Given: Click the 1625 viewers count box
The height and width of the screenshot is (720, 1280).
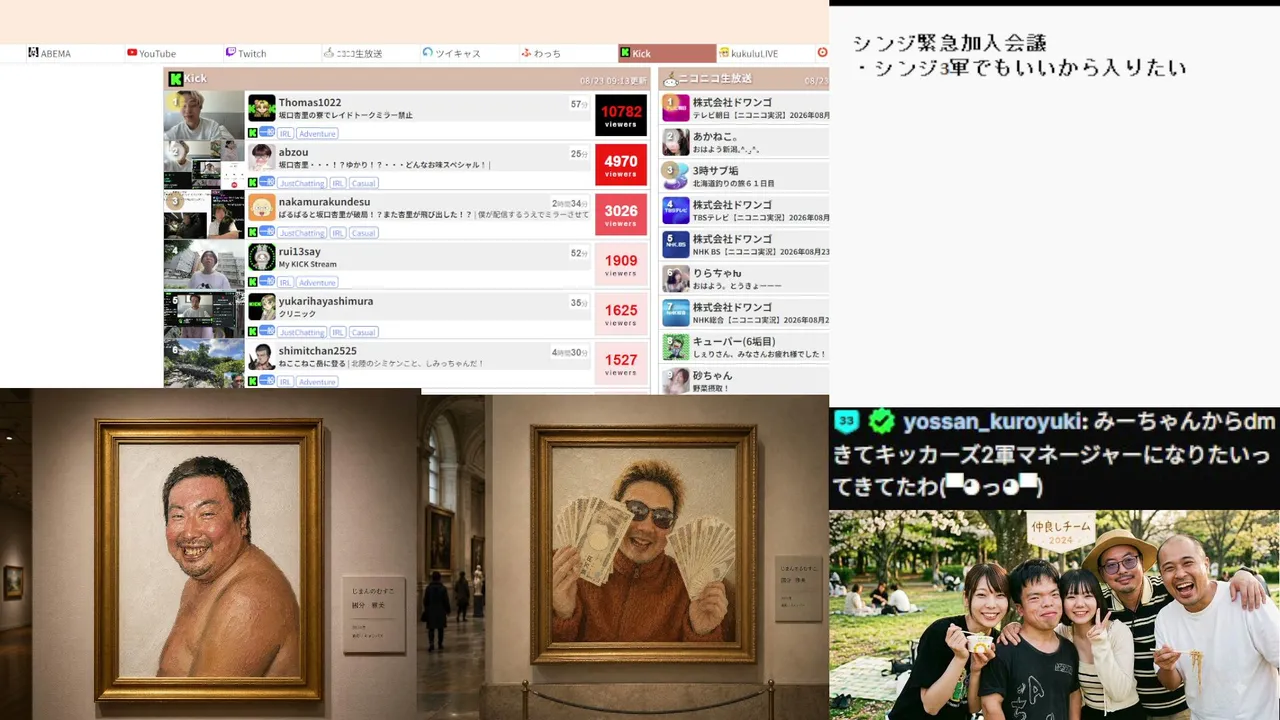Looking at the screenshot, I should coord(621,314).
